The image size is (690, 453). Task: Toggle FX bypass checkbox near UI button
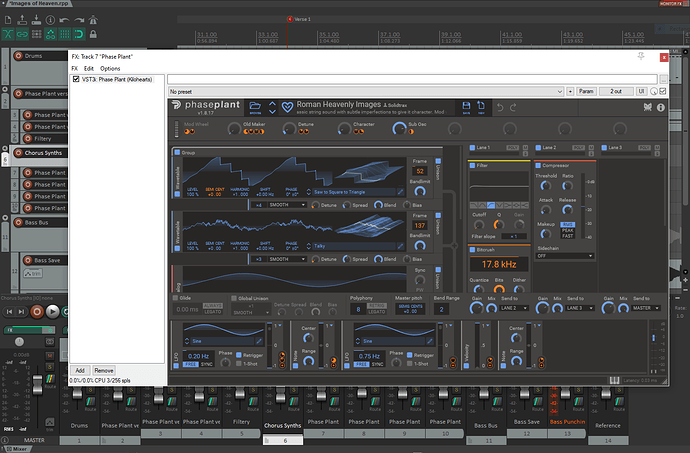(663, 91)
